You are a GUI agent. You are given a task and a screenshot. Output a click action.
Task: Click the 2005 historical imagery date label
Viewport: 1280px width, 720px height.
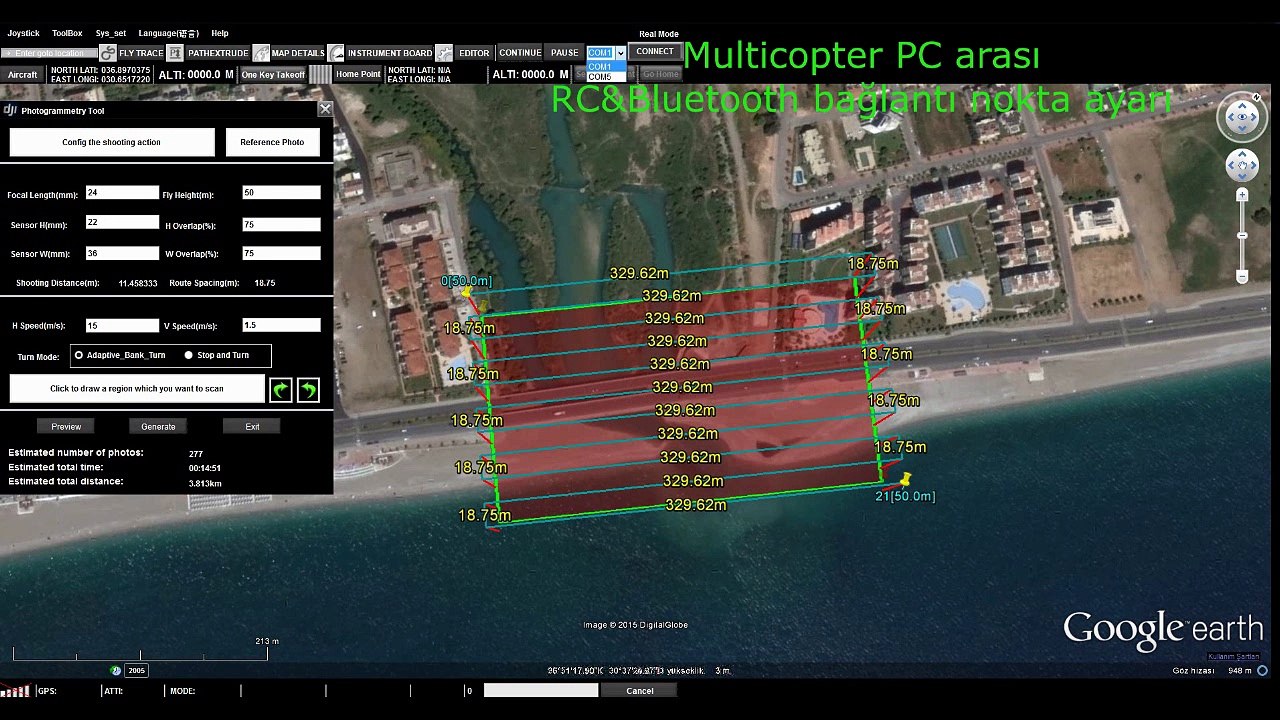click(x=136, y=670)
